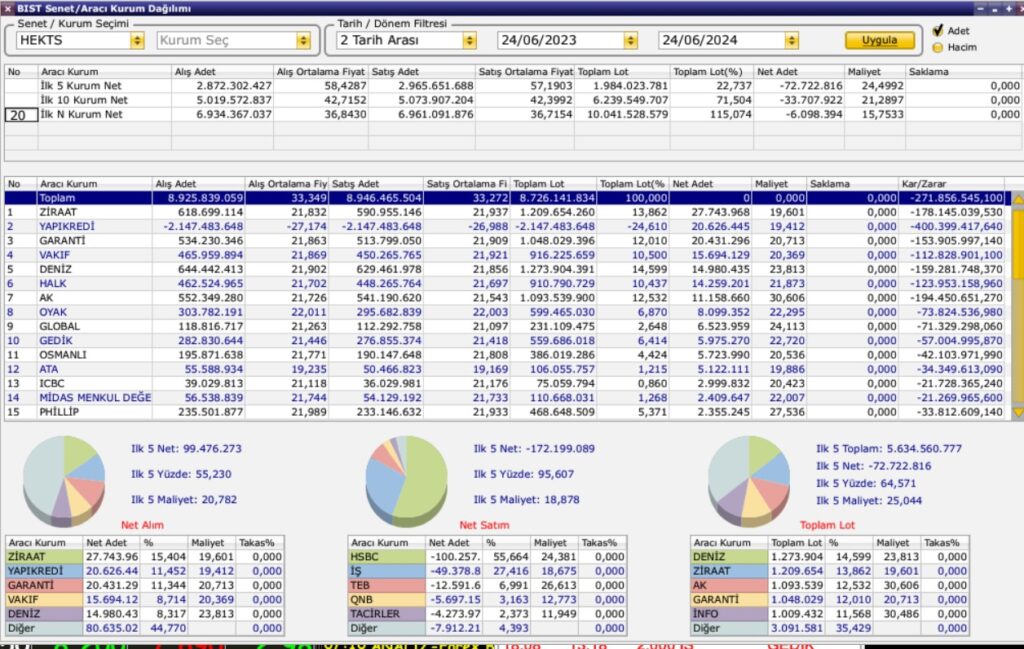Click DENİZ green swatch in Toplam Lot table
Viewport: 1024px width, 649px height.
click(x=729, y=557)
